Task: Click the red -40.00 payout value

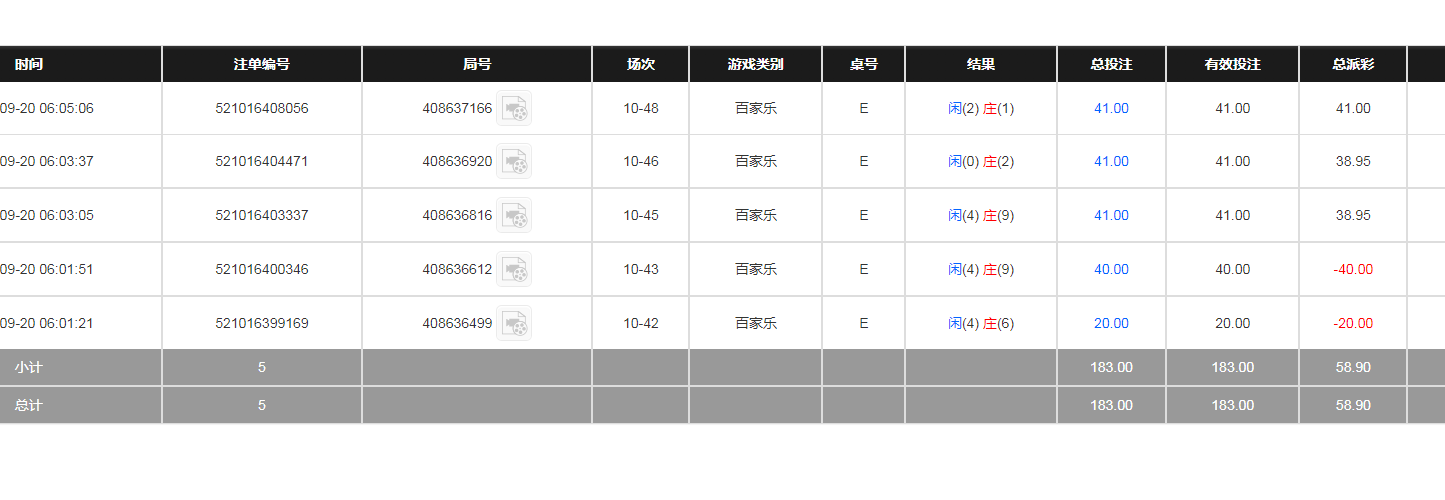Action: coord(1353,269)
